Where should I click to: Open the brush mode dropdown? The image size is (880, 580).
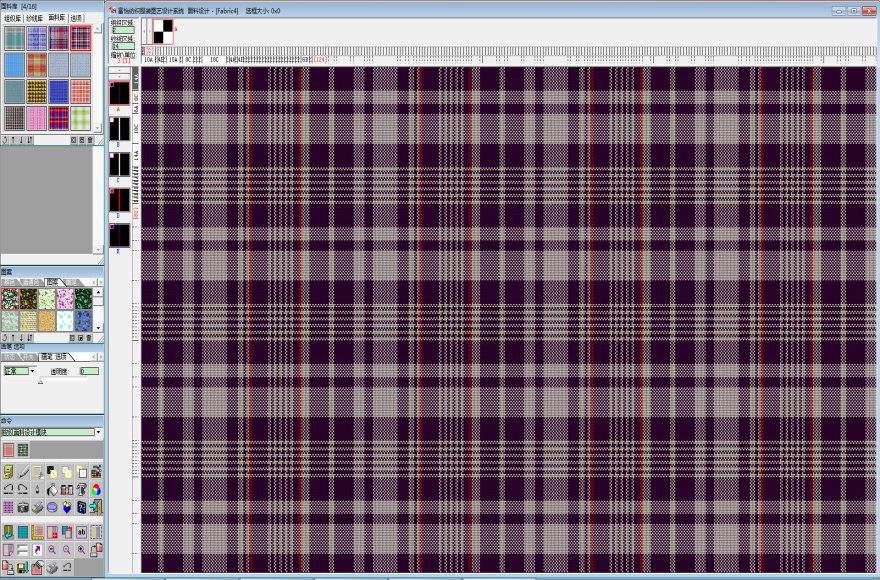pos(32,371)
